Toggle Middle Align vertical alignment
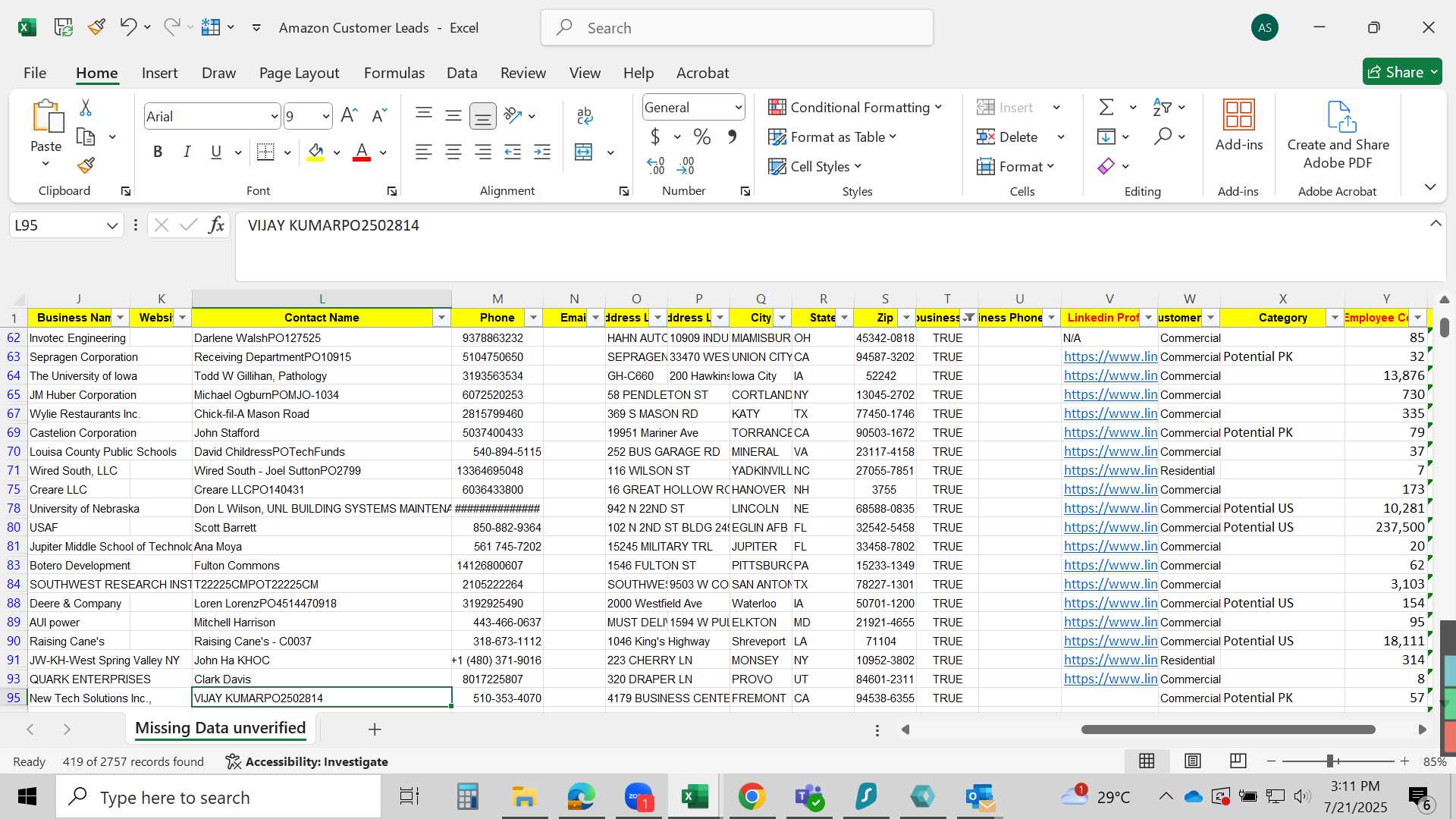The height and width of the screenshot is (819, 1456). pyautogui.click(x=453, y=115)
